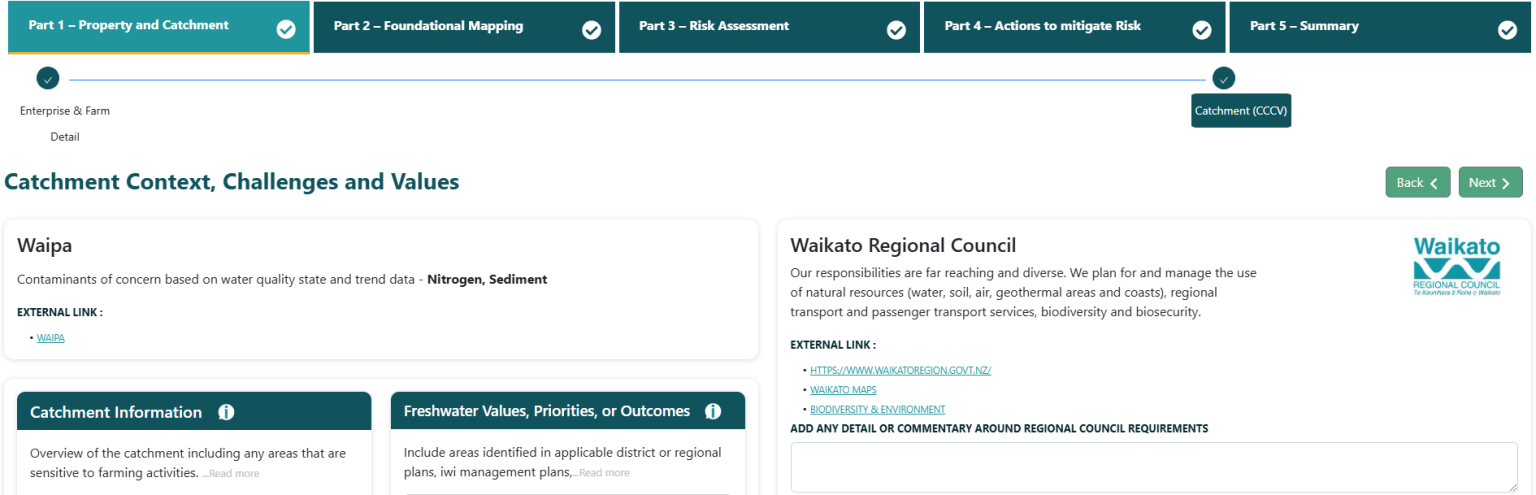Expand Read more in Catchment Information

click(234, 474)
